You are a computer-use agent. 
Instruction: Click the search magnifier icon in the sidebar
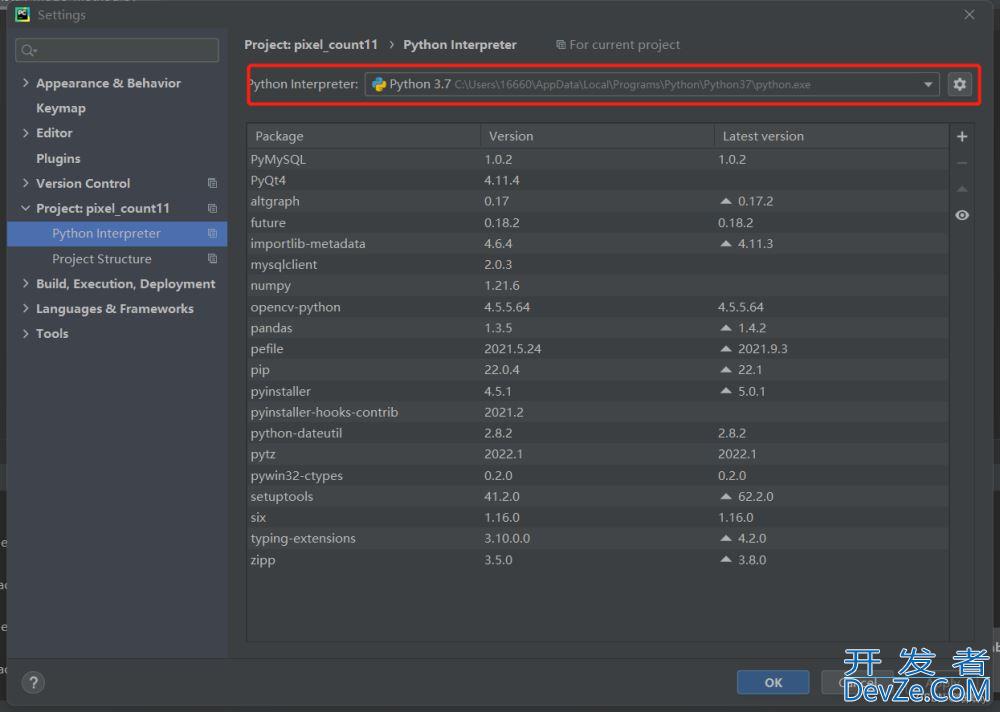(x=29, y=50)
